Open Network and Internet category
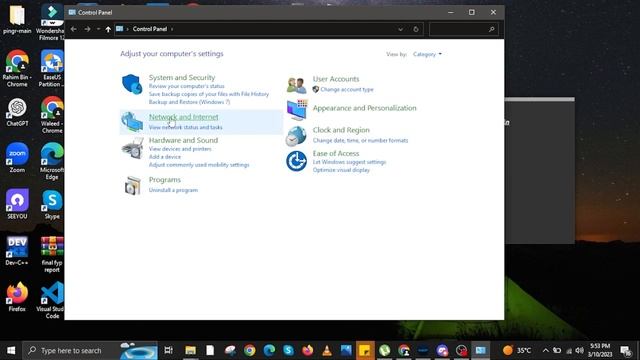640x360 pixels. pos(184,117)
